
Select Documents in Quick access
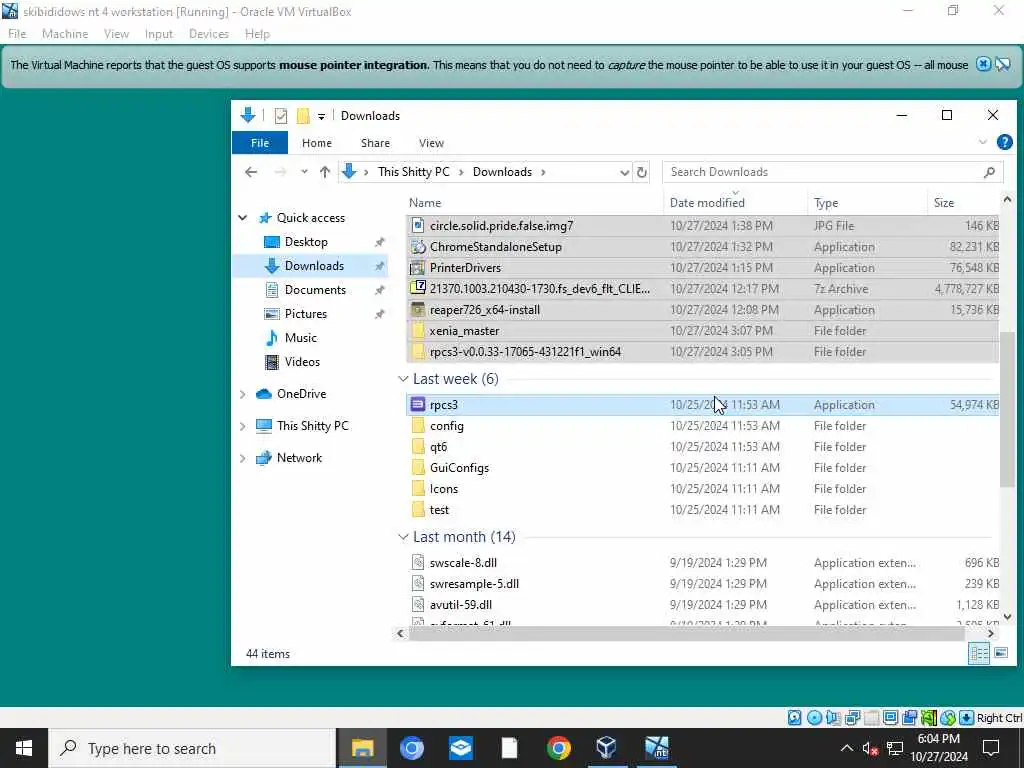click(315, 290)
